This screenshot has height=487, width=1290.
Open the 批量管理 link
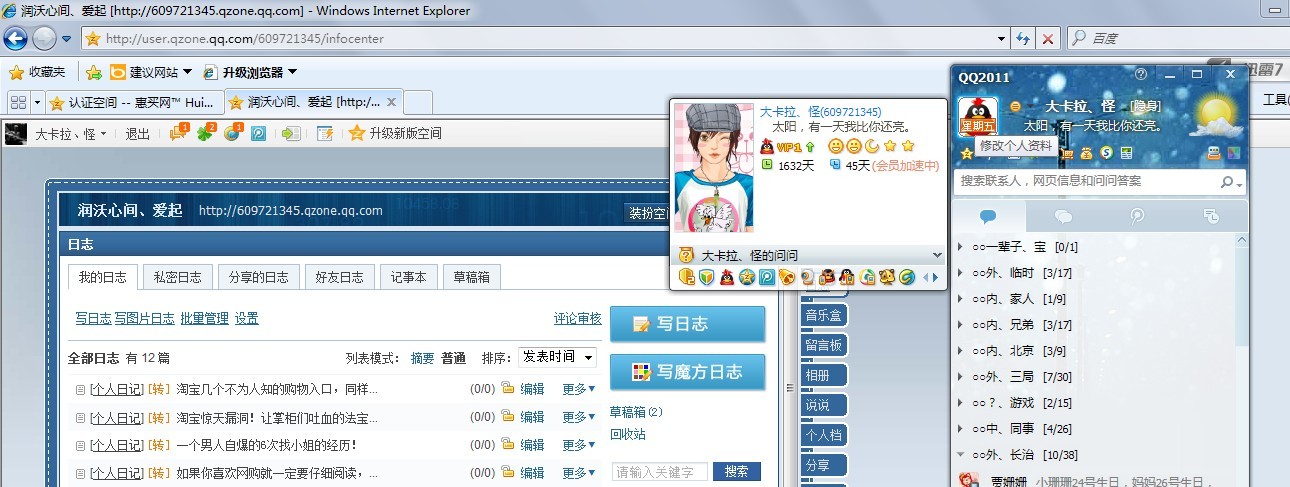tap(205, 319)
